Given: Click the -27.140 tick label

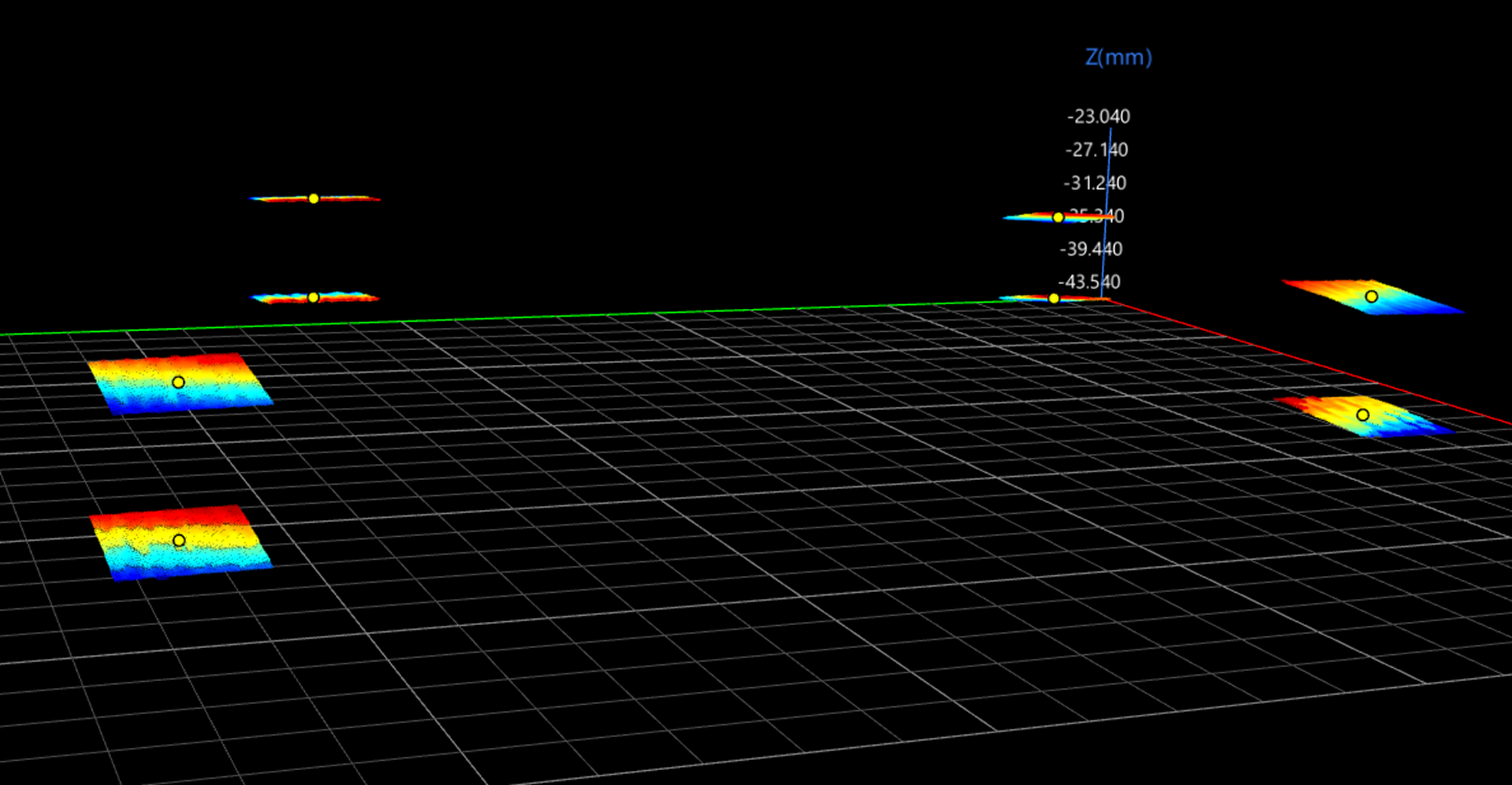Looking at the screenshot, I should (1096, 150).
